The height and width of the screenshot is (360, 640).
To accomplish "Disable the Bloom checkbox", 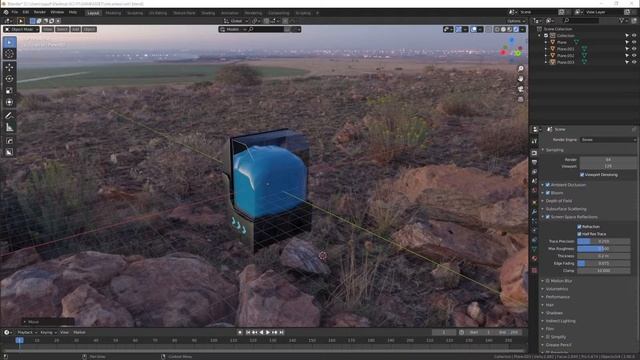I will tap(548, 193).
